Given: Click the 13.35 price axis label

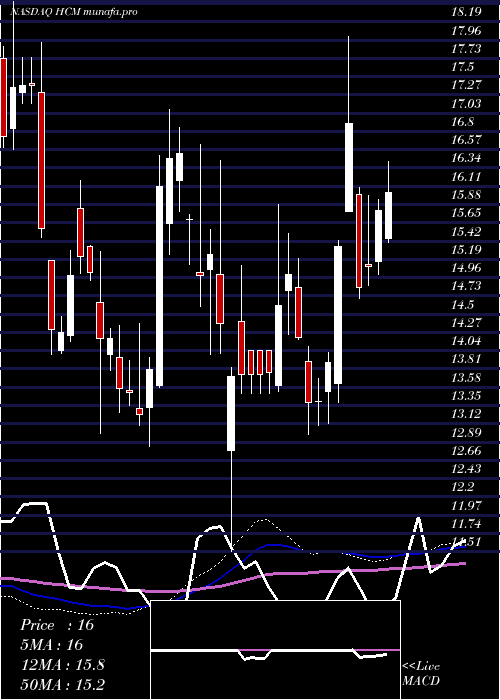Looking at the screenshot, I should pos(467,396).
